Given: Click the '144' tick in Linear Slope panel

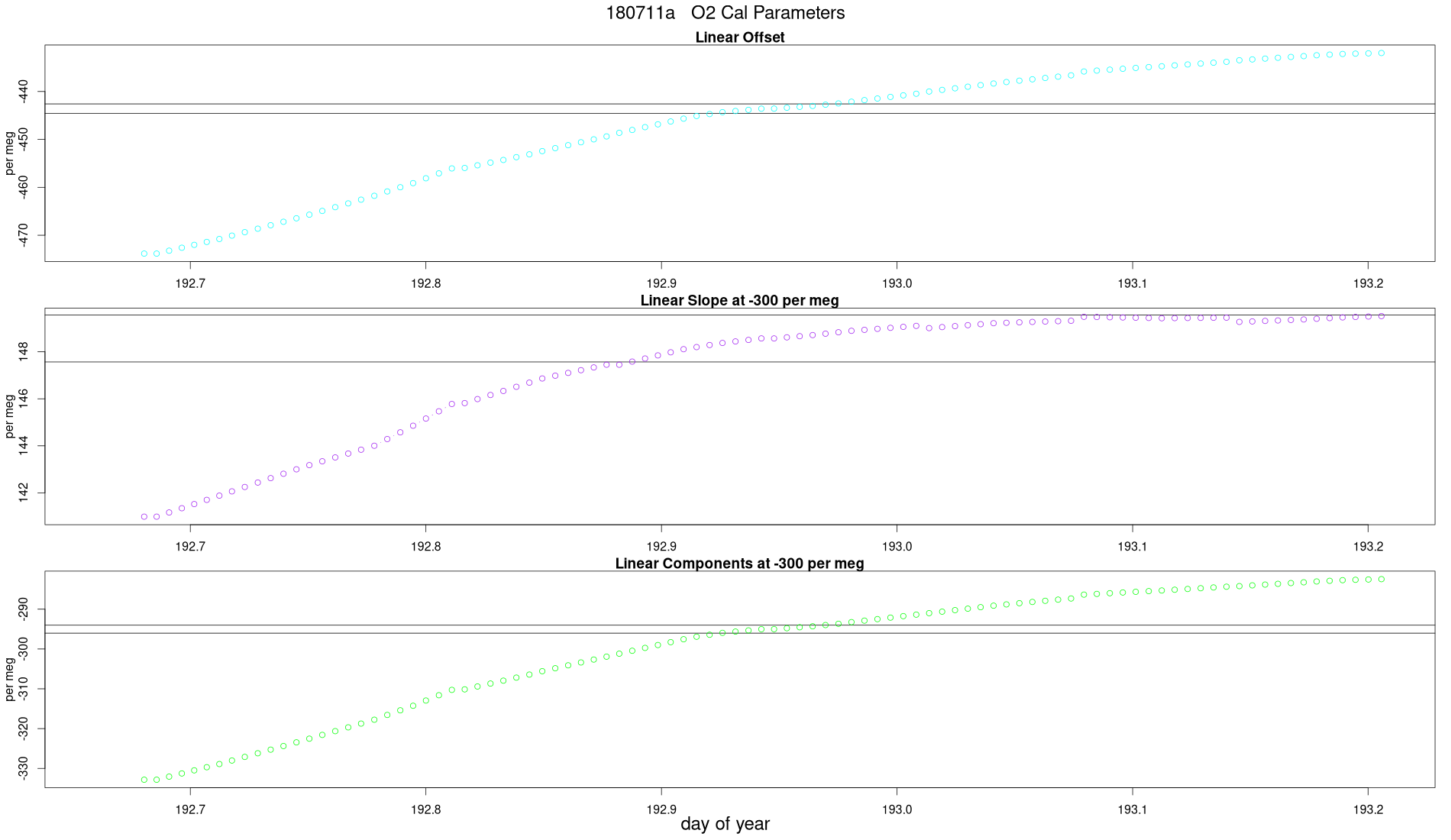Looking at the screenshot, I should tap(23, 446).
